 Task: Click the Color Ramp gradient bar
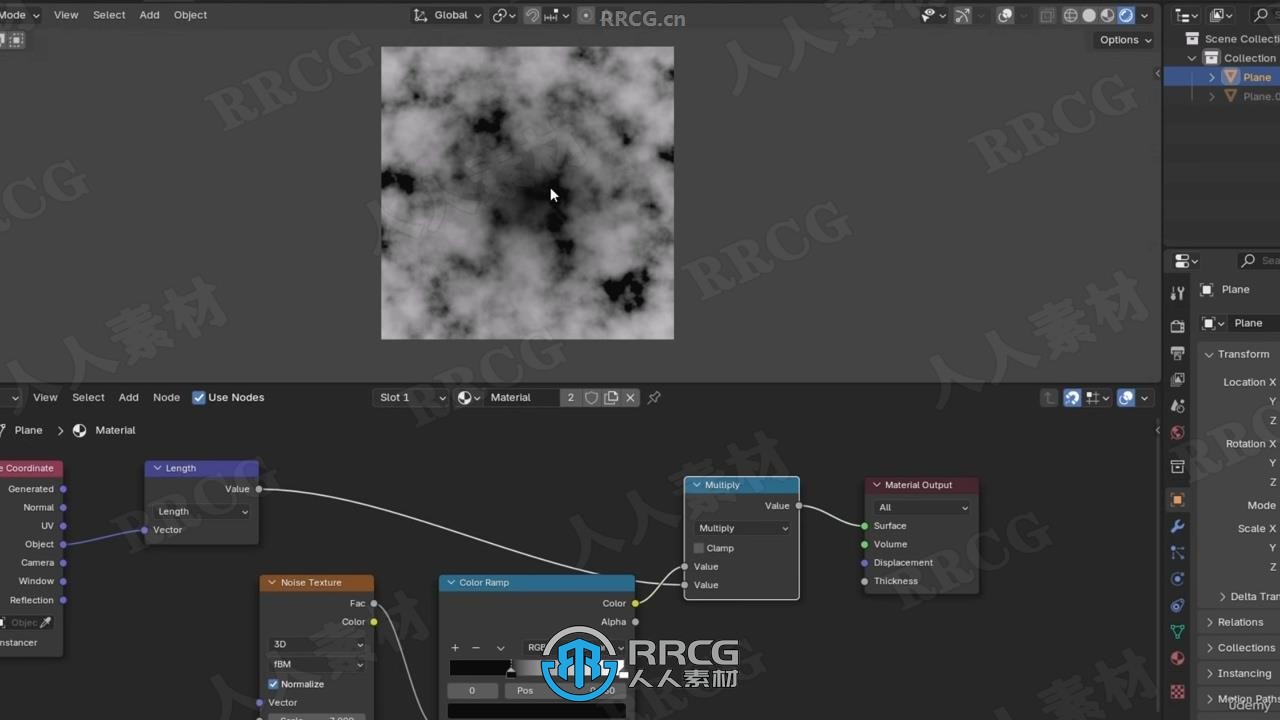point(537,668)
